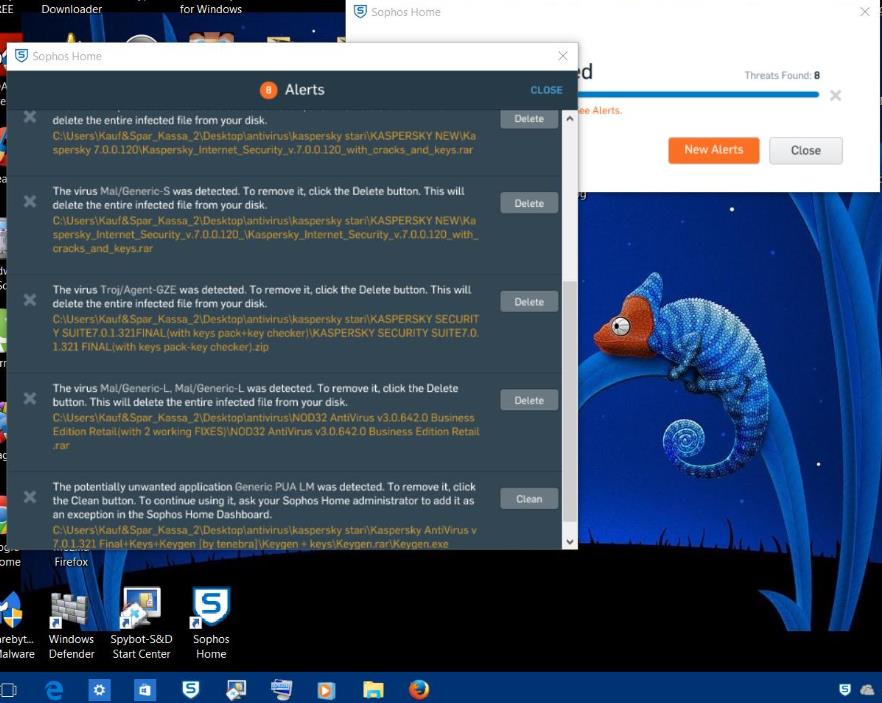Viewport: 882px width, 703px height.
Task: Click the Task View button on taskbar
Action: [8, 690]
